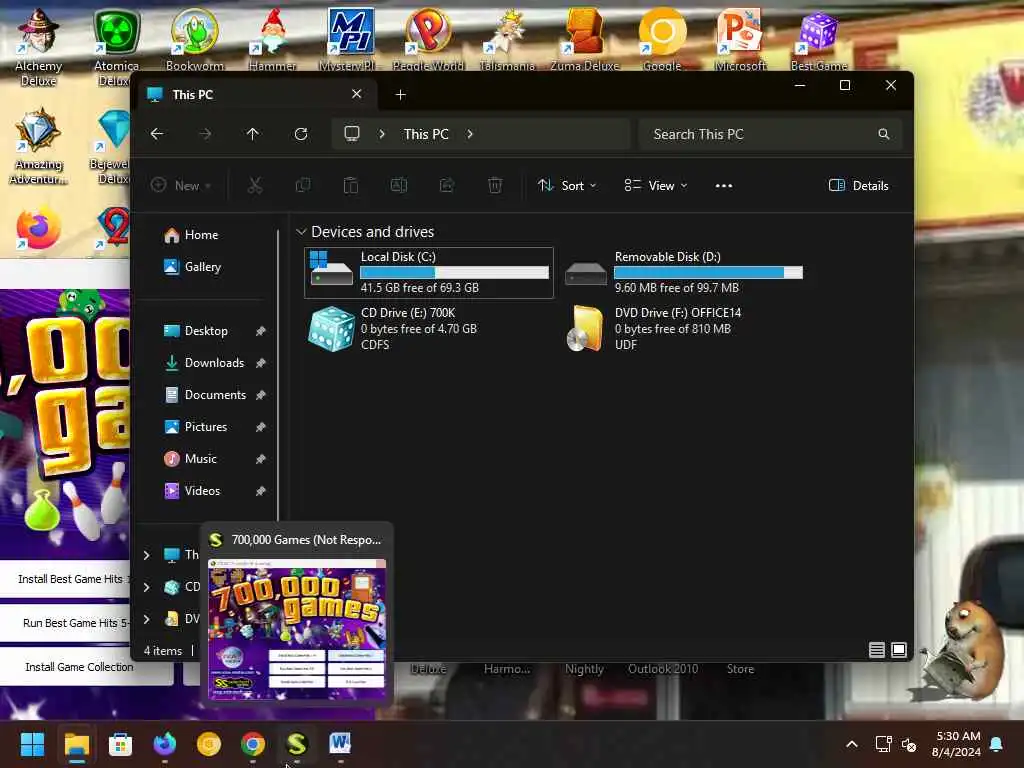Click the chevron before This PC breadcrumb

click(382, 134)
